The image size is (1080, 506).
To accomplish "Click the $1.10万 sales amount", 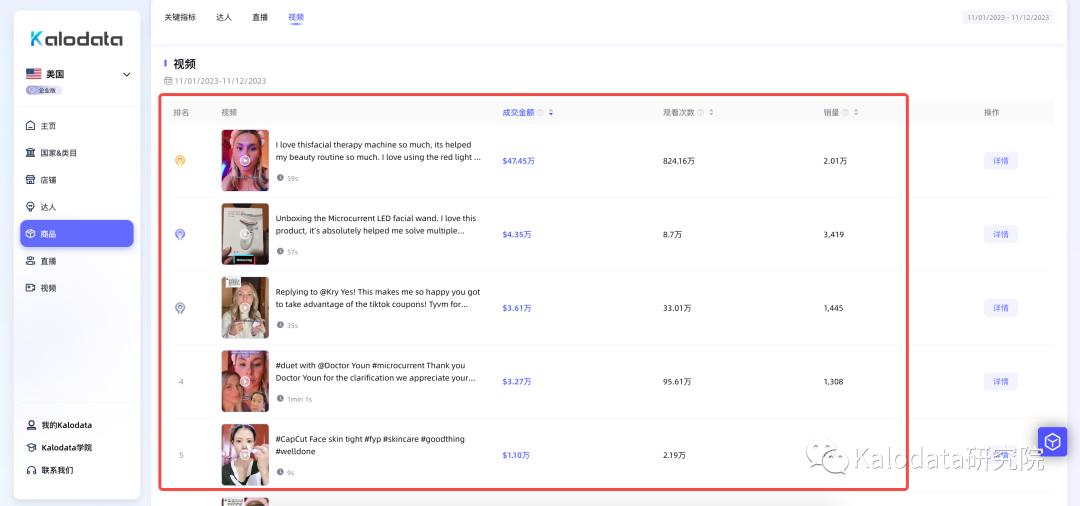I will pyautogui.click(x=516, y=455).
